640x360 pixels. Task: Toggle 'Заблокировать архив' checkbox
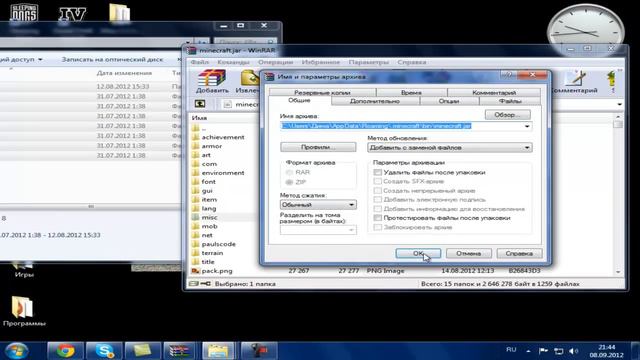pyautogui.click(x=378, y=227)
